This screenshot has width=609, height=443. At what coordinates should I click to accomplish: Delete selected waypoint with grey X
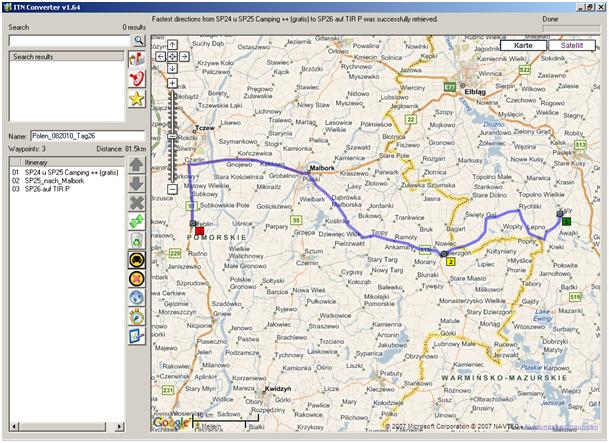coord(137,203)
